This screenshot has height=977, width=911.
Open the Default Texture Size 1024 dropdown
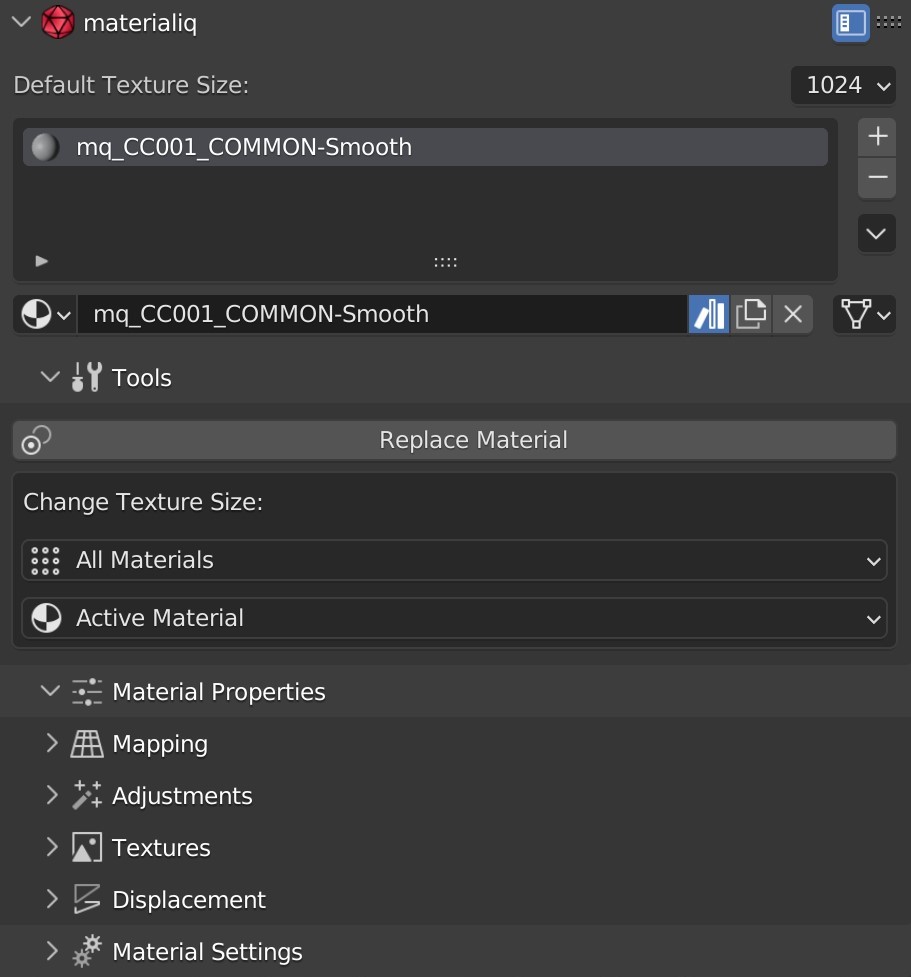(843, 85)
